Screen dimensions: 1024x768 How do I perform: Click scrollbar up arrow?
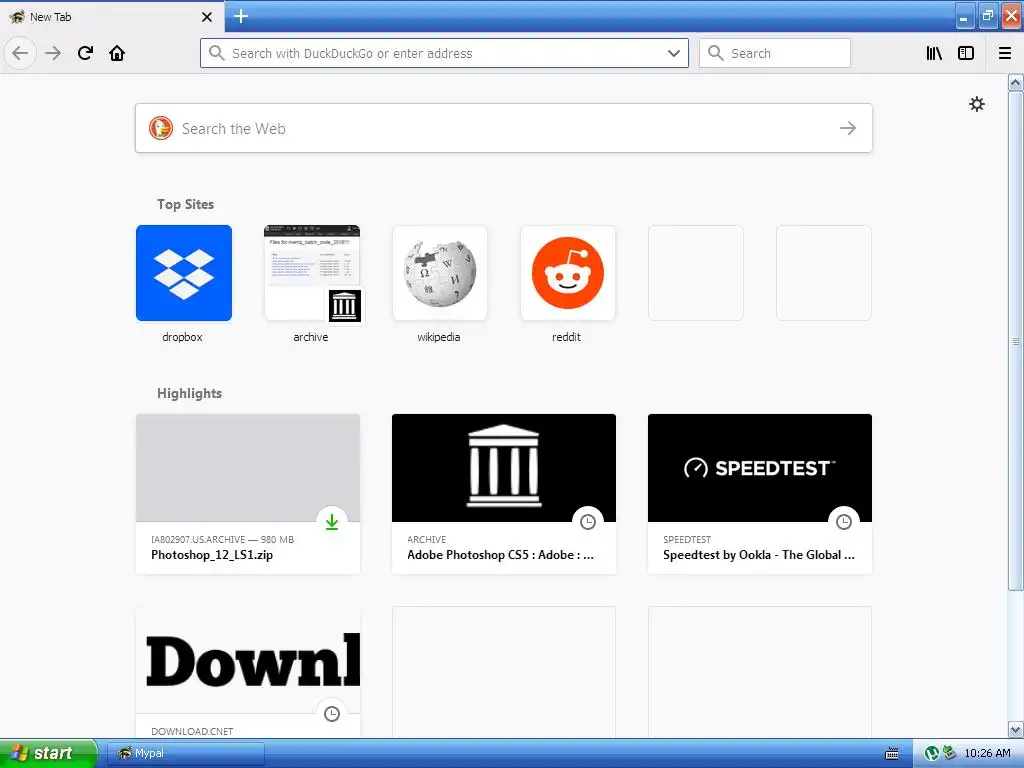point(1015,82)
